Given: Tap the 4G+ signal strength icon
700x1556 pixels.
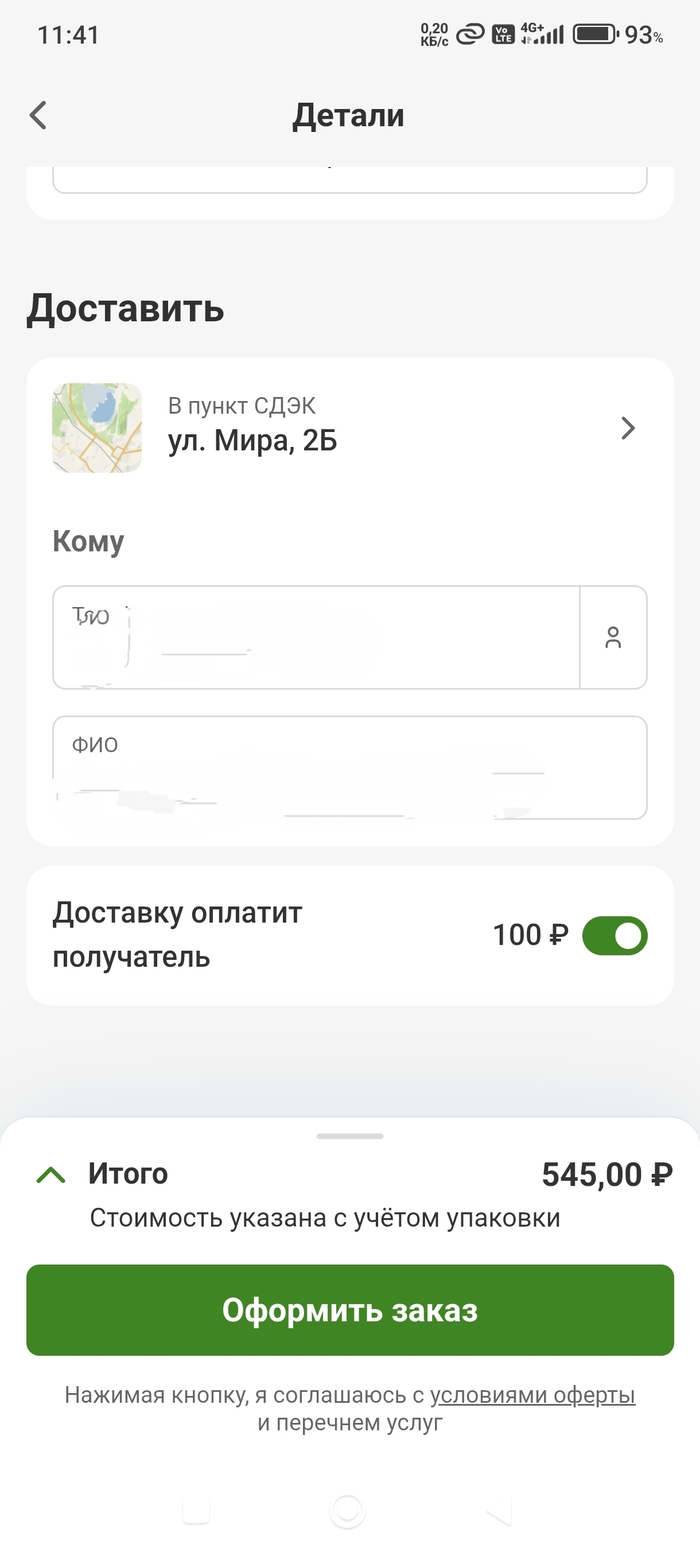Looking at the screenshot, I should point(542,34).
